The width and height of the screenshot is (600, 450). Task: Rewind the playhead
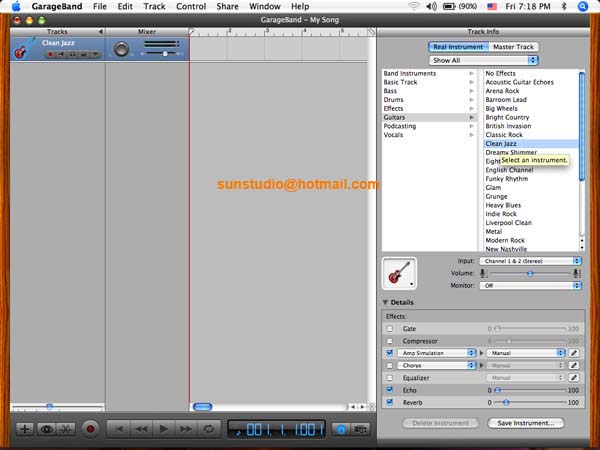pos(141,429)
